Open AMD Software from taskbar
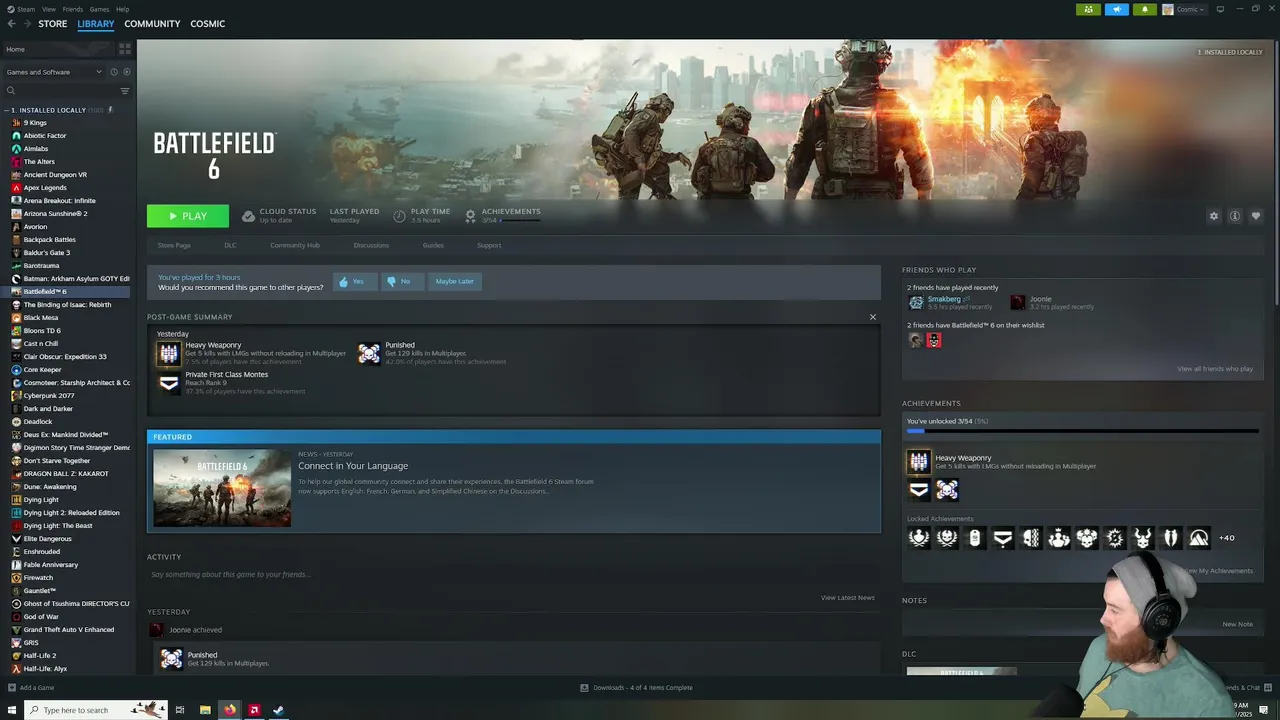This screenshot has height=720, width=1280. (254, 710)
